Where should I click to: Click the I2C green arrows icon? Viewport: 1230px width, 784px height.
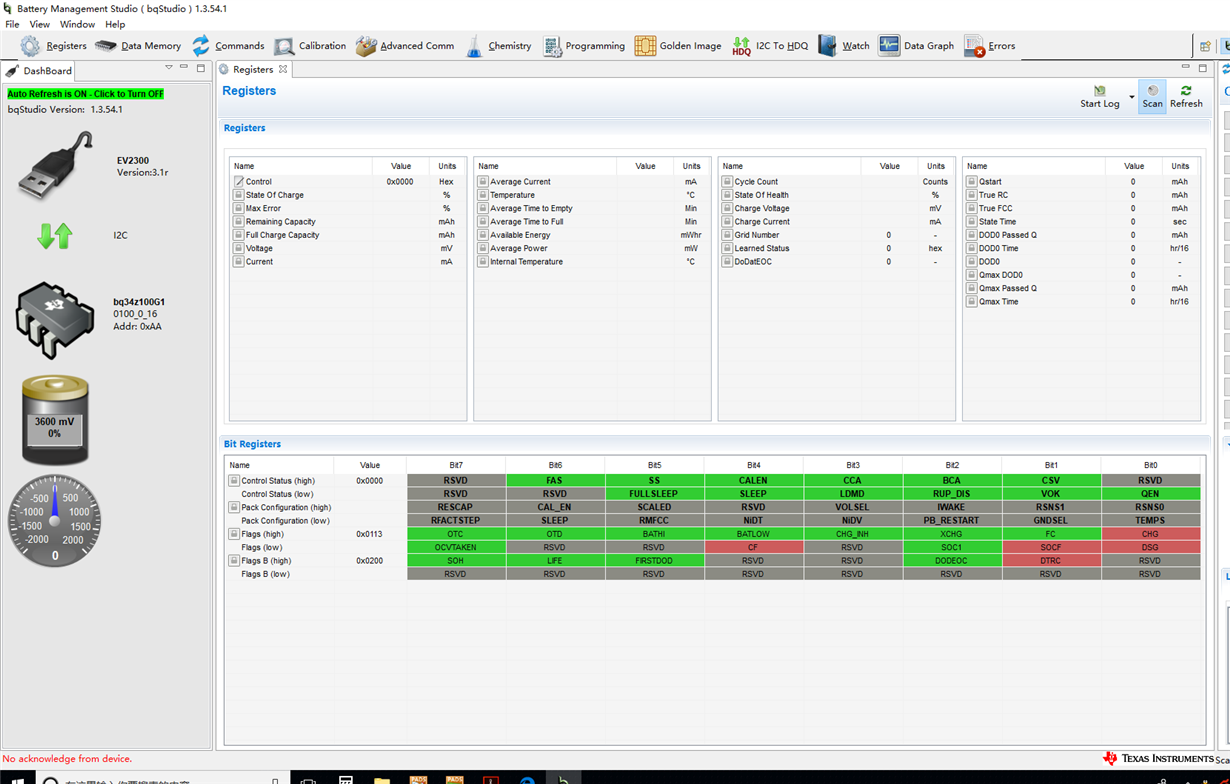pos(55,236)
